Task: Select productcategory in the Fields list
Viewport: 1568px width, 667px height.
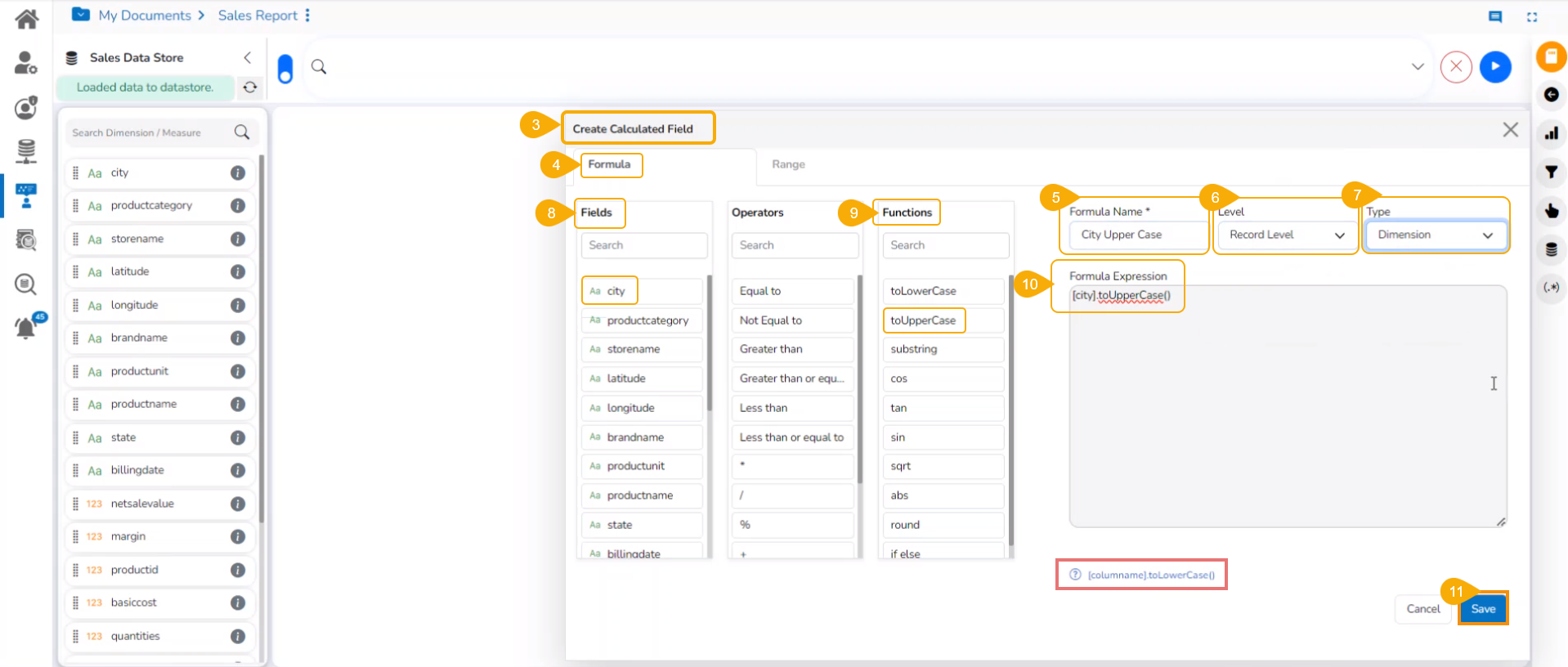Action: 642,320
